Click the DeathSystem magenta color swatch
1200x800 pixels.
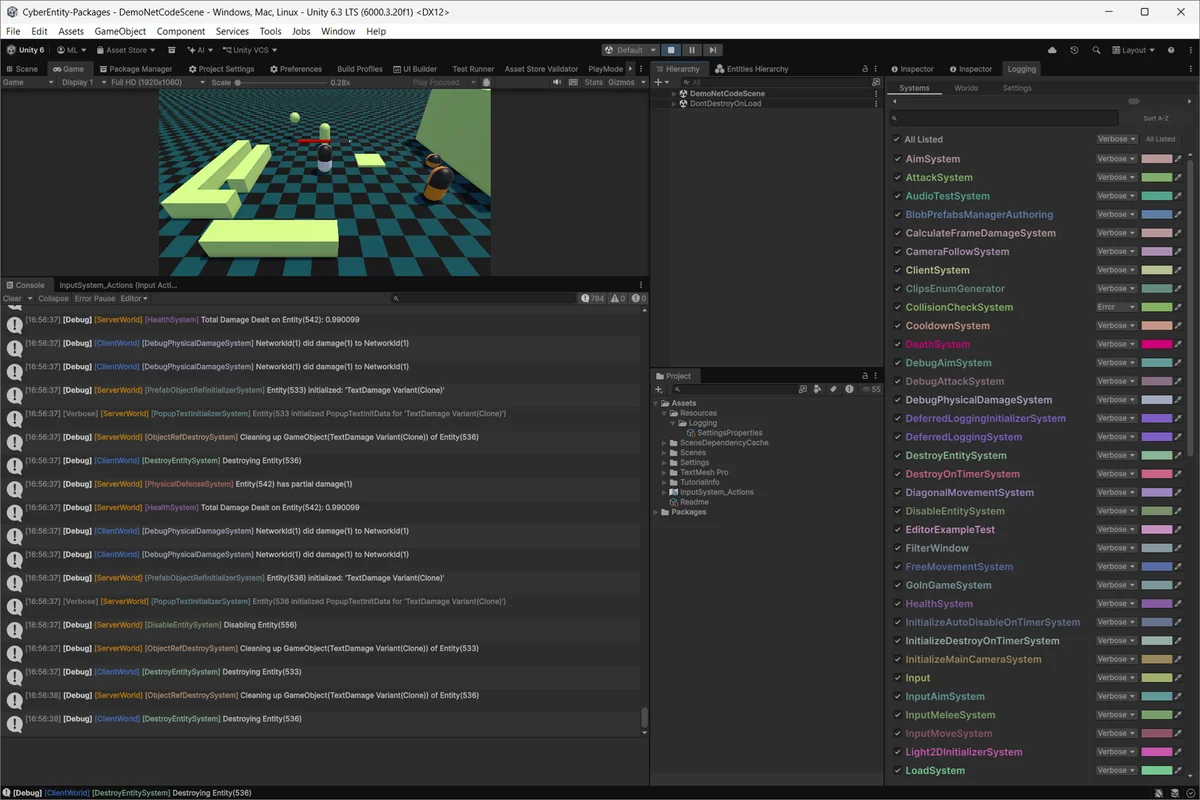point(1156,344)
